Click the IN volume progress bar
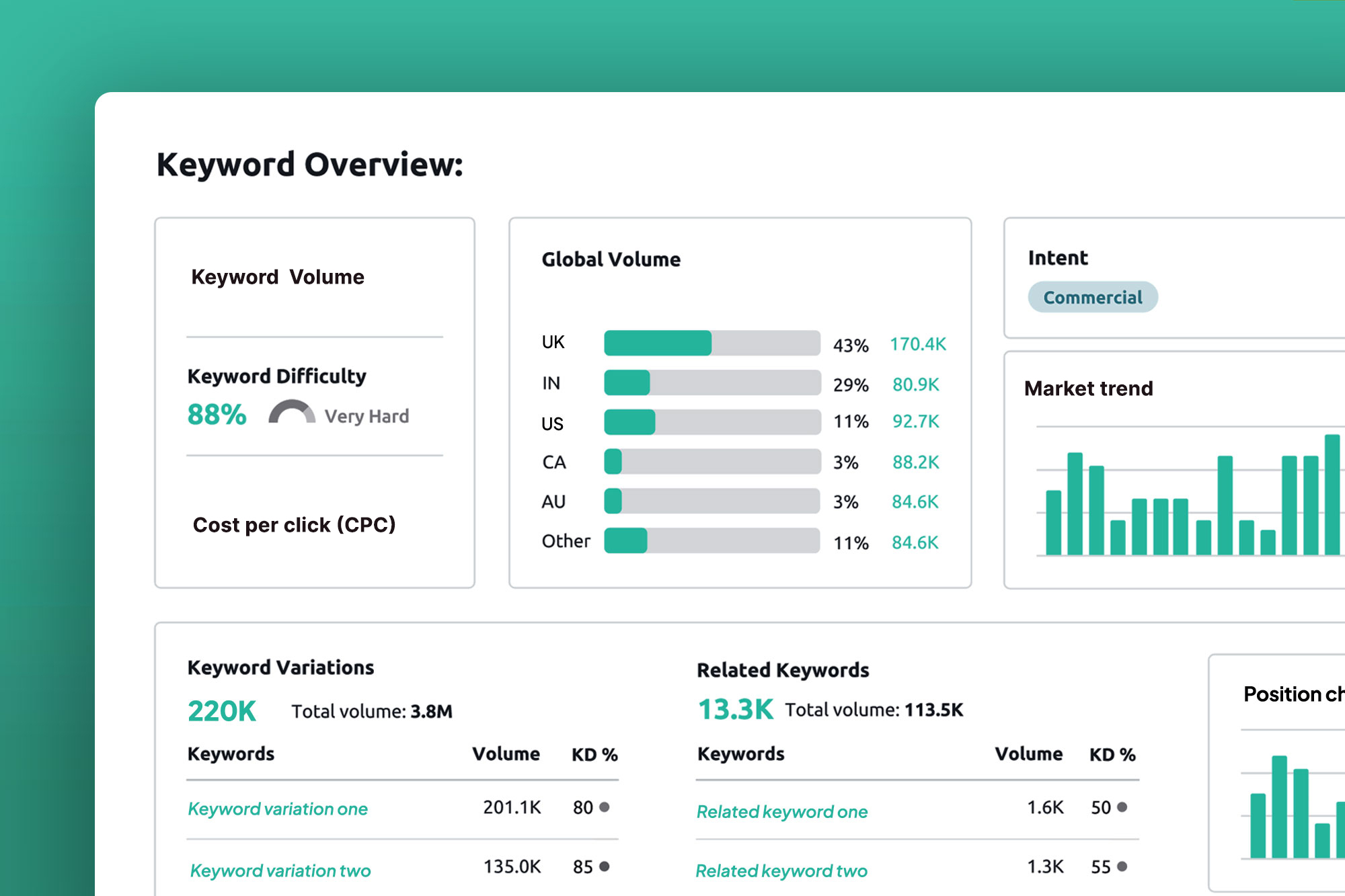1345x896 pixels. [x=712, y=382]
